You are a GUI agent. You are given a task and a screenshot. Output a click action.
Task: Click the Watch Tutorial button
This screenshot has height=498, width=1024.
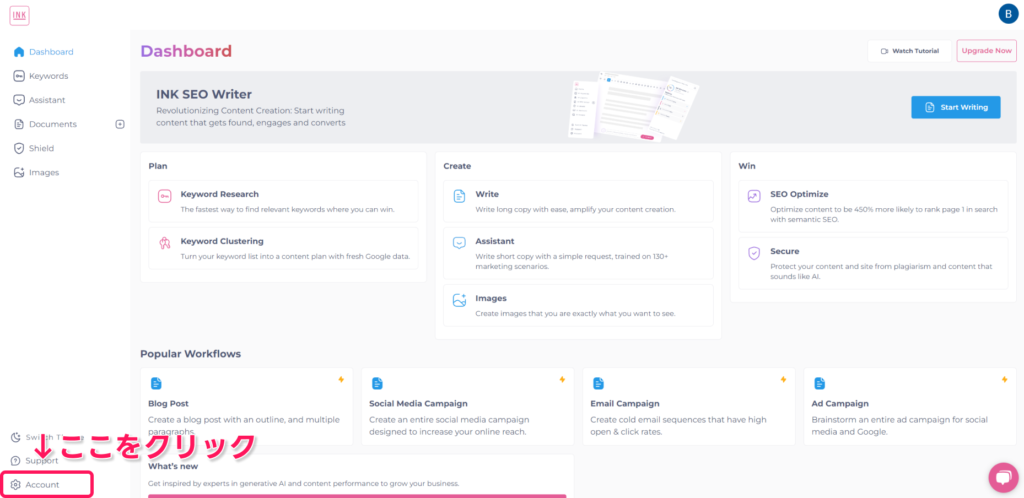pyautogui.click(x=910, y=51)
